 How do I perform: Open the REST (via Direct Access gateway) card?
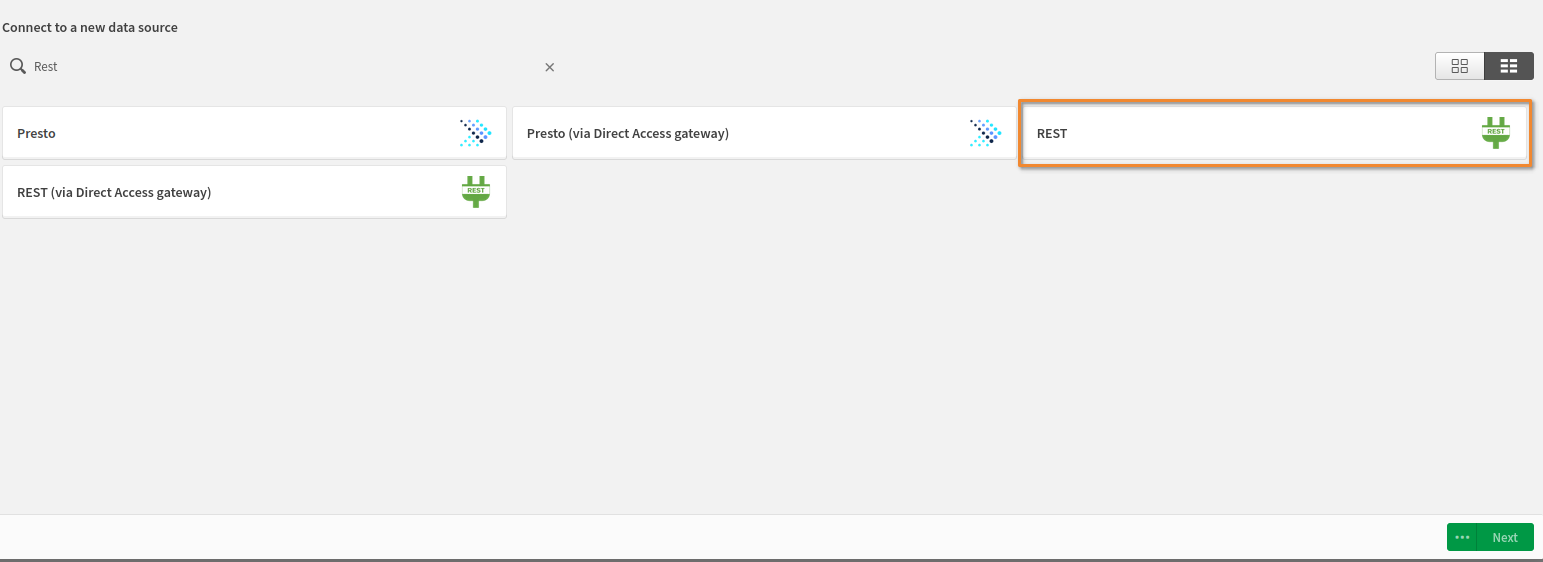click(254, 192)
